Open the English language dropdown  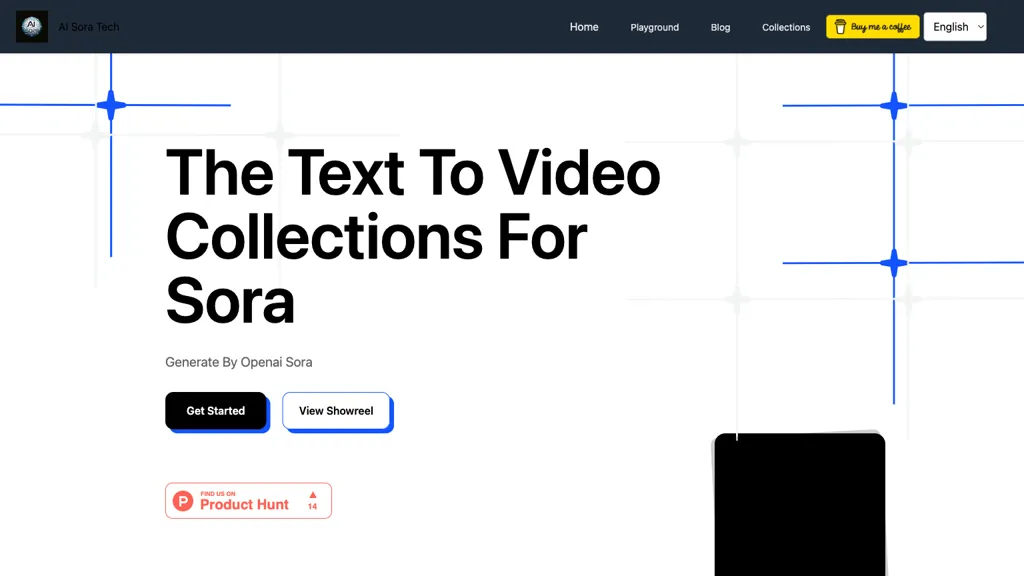pyautogui.click(x=955, y=27)
